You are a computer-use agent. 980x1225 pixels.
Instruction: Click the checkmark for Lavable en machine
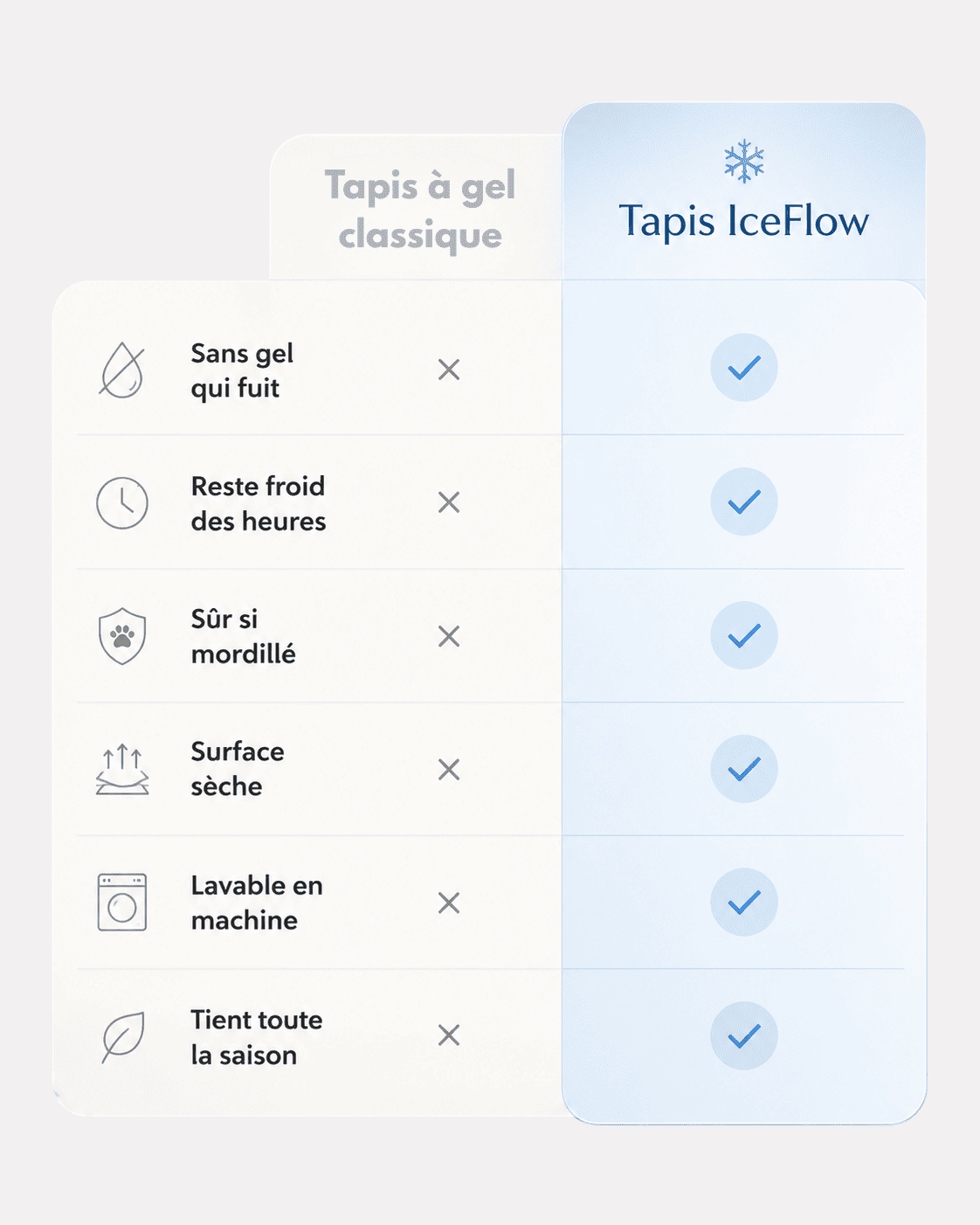744,903
